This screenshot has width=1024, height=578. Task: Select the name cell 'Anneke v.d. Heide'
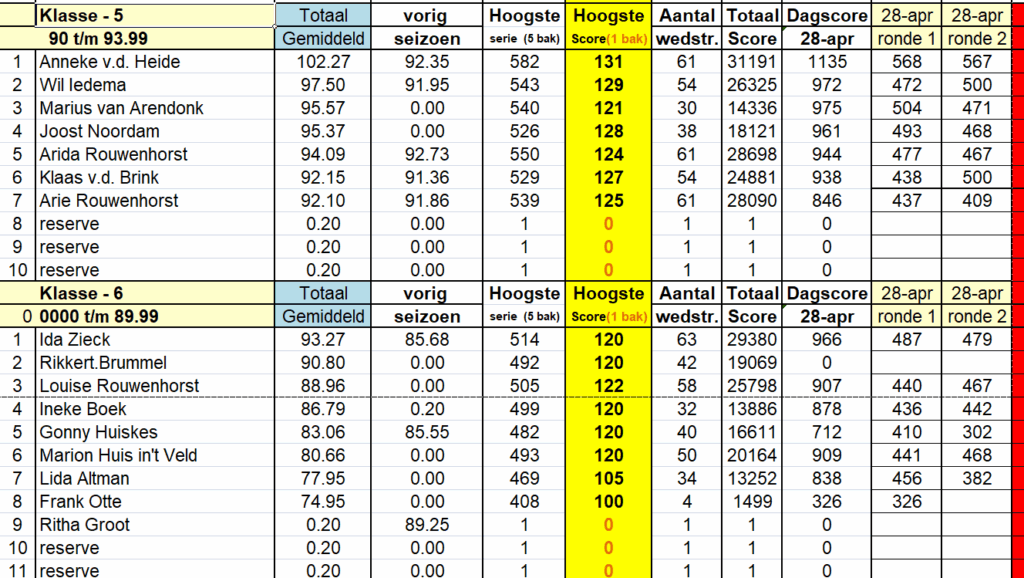(x=155, y=62)
